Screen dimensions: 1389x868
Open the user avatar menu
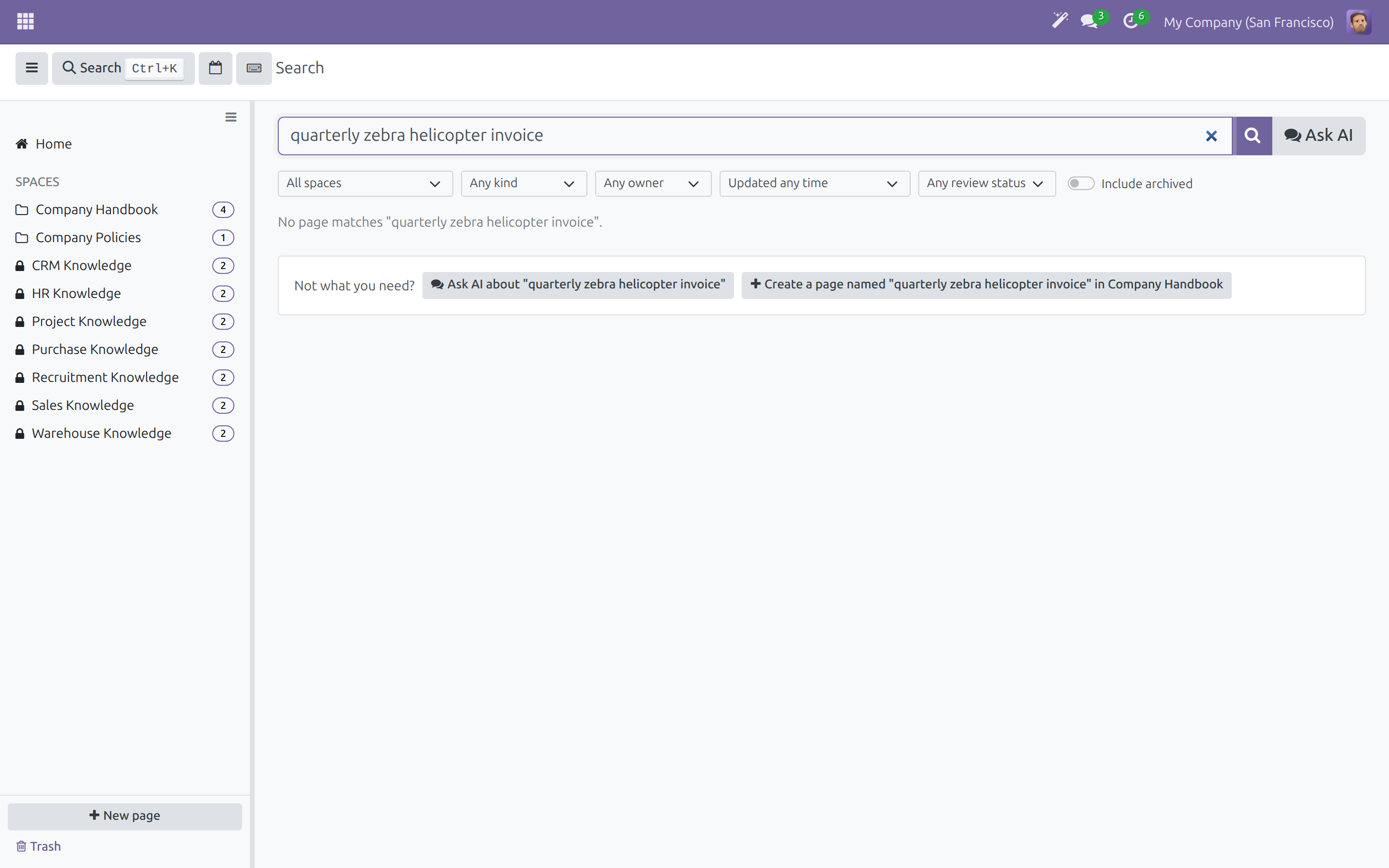tap(1359, 22)
